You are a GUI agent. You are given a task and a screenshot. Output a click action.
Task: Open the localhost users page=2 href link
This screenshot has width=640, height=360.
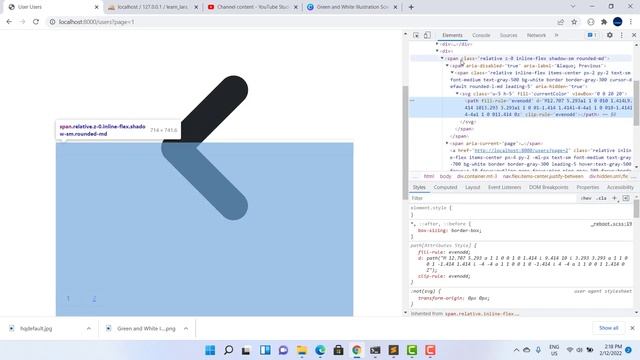click(x=521, y=151)
